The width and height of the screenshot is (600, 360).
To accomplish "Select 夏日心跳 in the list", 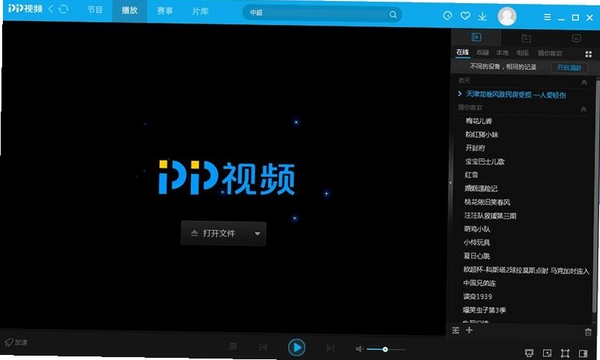I will (476, 256).
